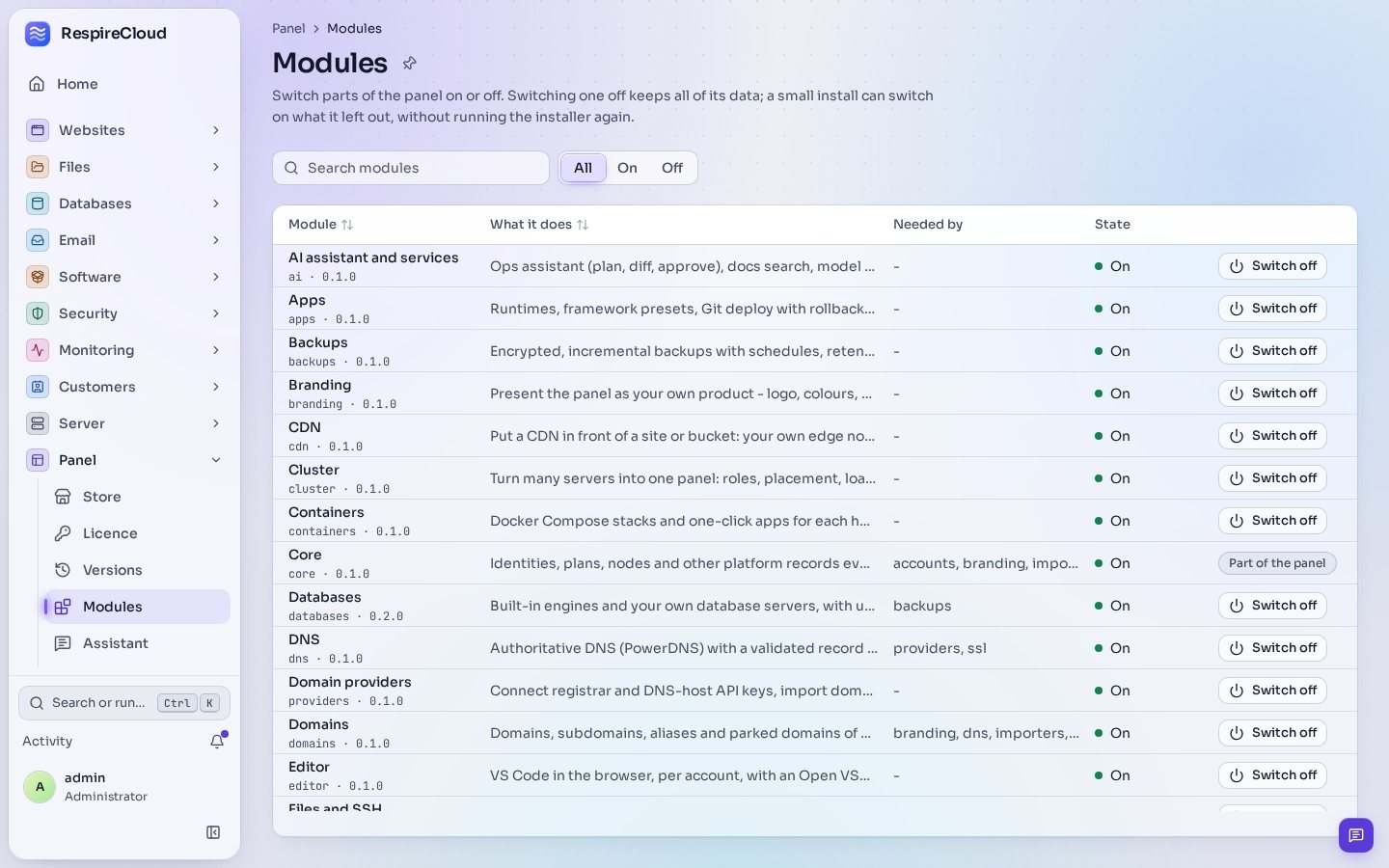This screenshot has height=868, width=1389.
Task: Switch off the Editor module
Action: (x=1272, y=775)
